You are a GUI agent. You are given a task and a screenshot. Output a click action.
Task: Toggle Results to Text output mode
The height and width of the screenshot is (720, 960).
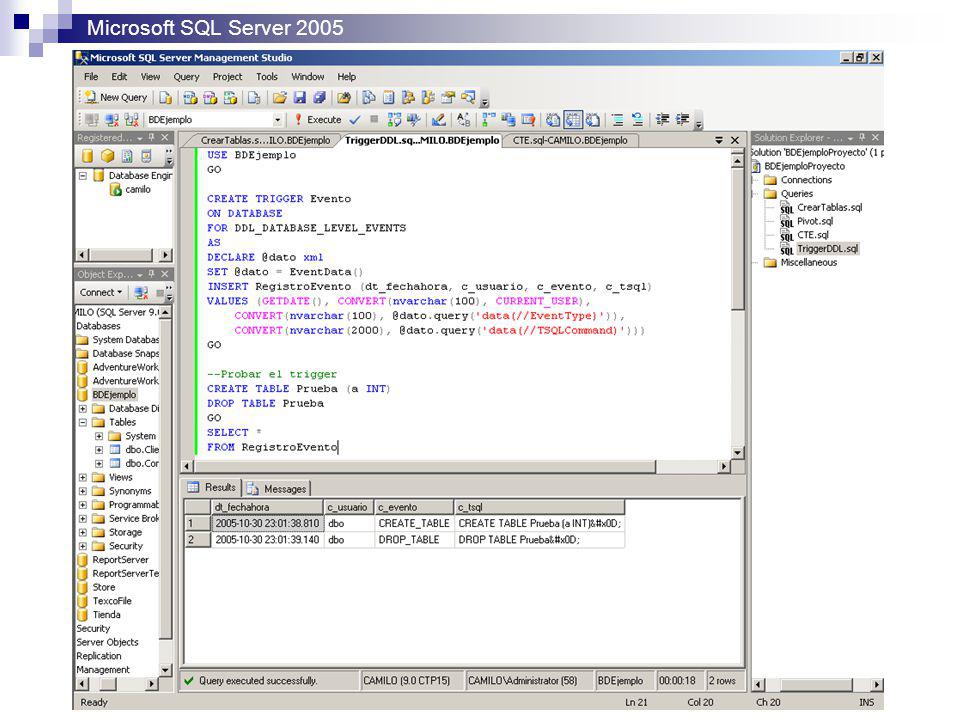553,119
